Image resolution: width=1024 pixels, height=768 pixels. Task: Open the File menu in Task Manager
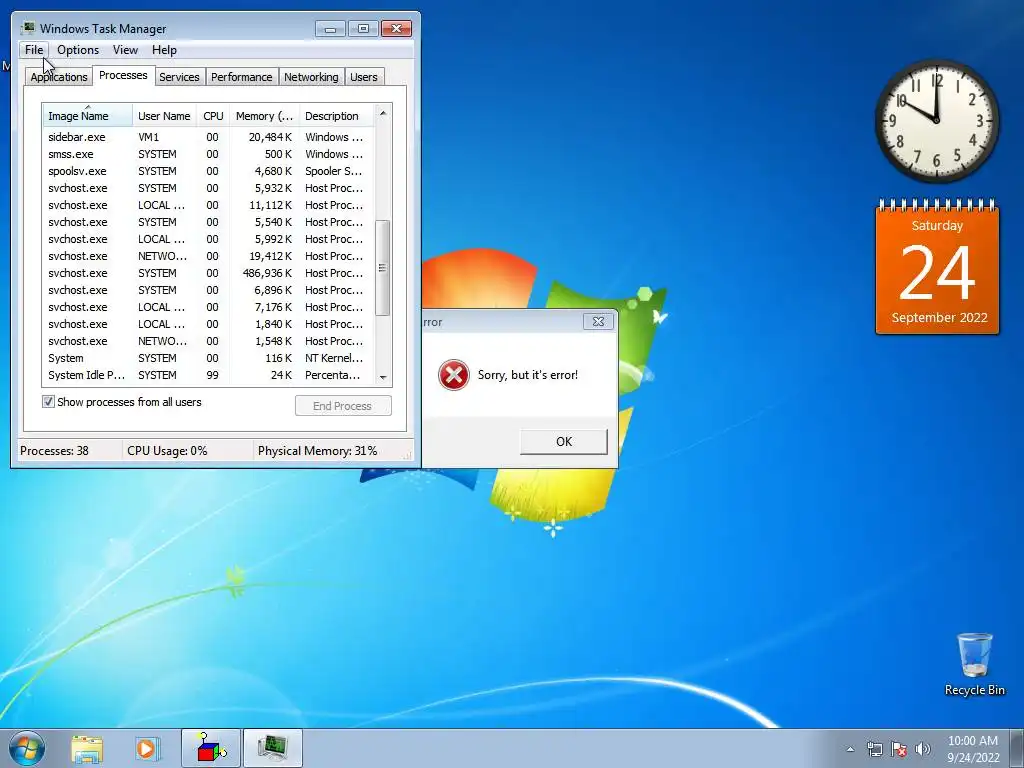click(x=34, y=50)
